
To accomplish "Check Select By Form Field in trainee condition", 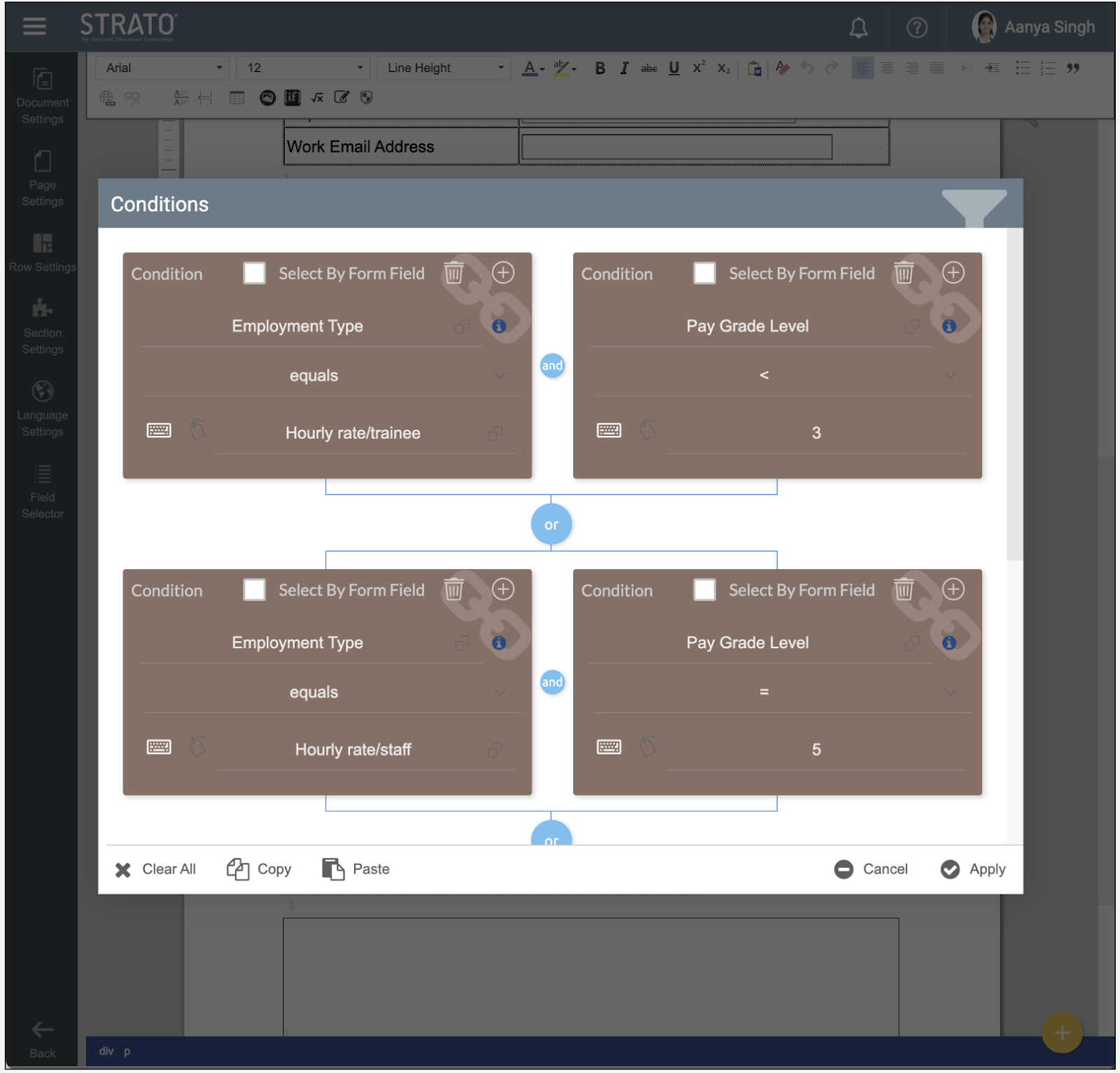I will coord(254,273).
